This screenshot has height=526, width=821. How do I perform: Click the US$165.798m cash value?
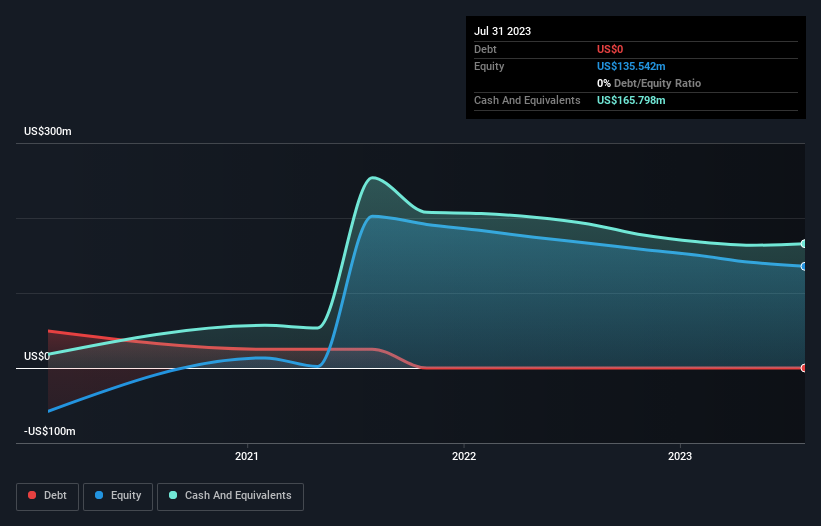(631, 100)
